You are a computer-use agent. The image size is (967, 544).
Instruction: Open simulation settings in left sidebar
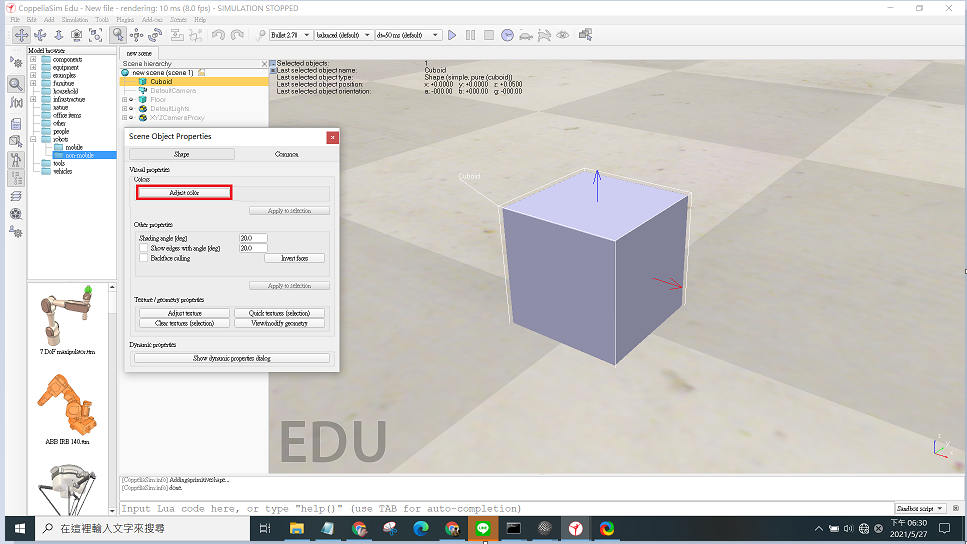(16, 63)
